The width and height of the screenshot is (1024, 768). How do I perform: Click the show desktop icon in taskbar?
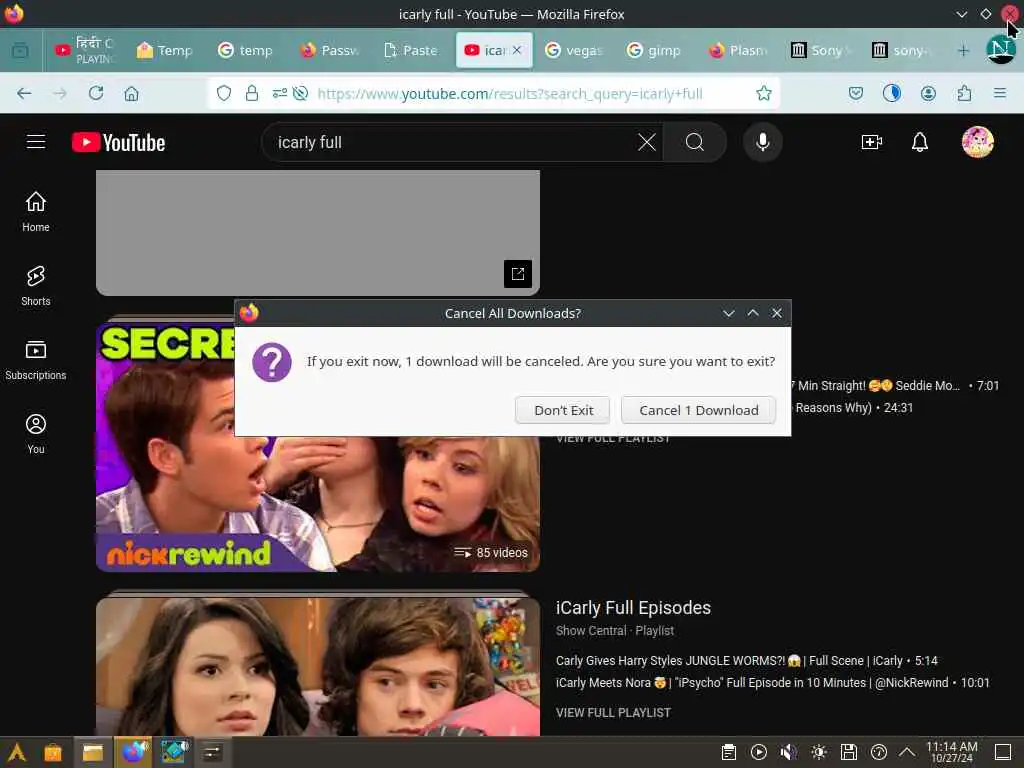coord(1003,752)
